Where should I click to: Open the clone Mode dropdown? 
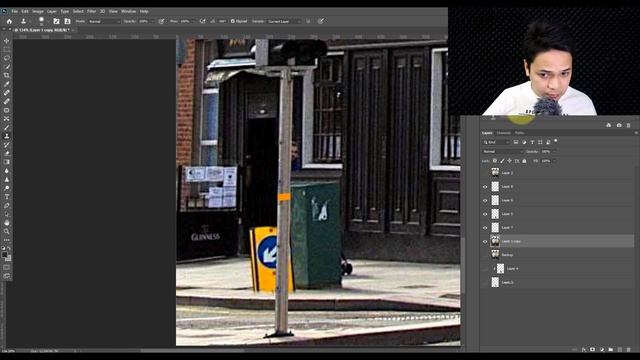pos(104,21)
